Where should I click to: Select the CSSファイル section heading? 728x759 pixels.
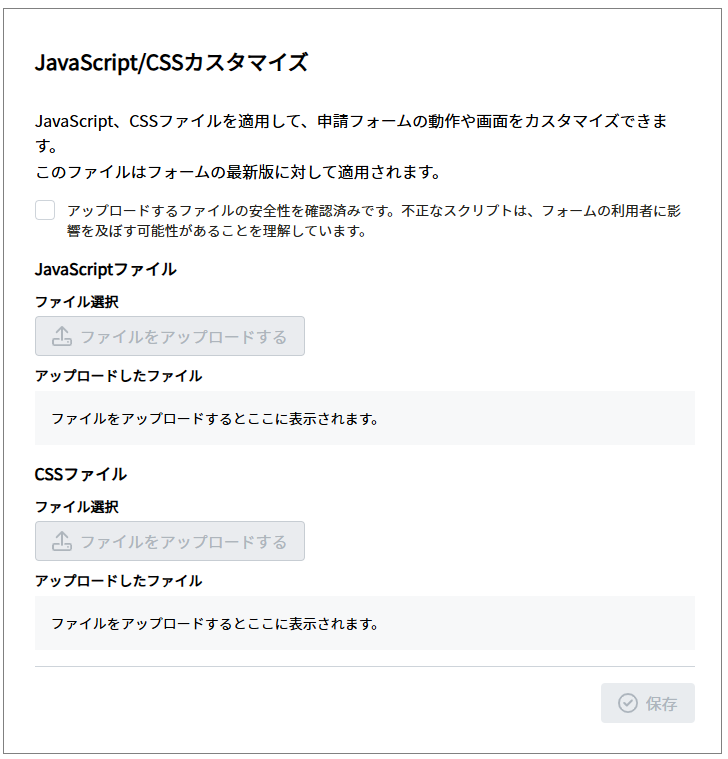[81, 474]
